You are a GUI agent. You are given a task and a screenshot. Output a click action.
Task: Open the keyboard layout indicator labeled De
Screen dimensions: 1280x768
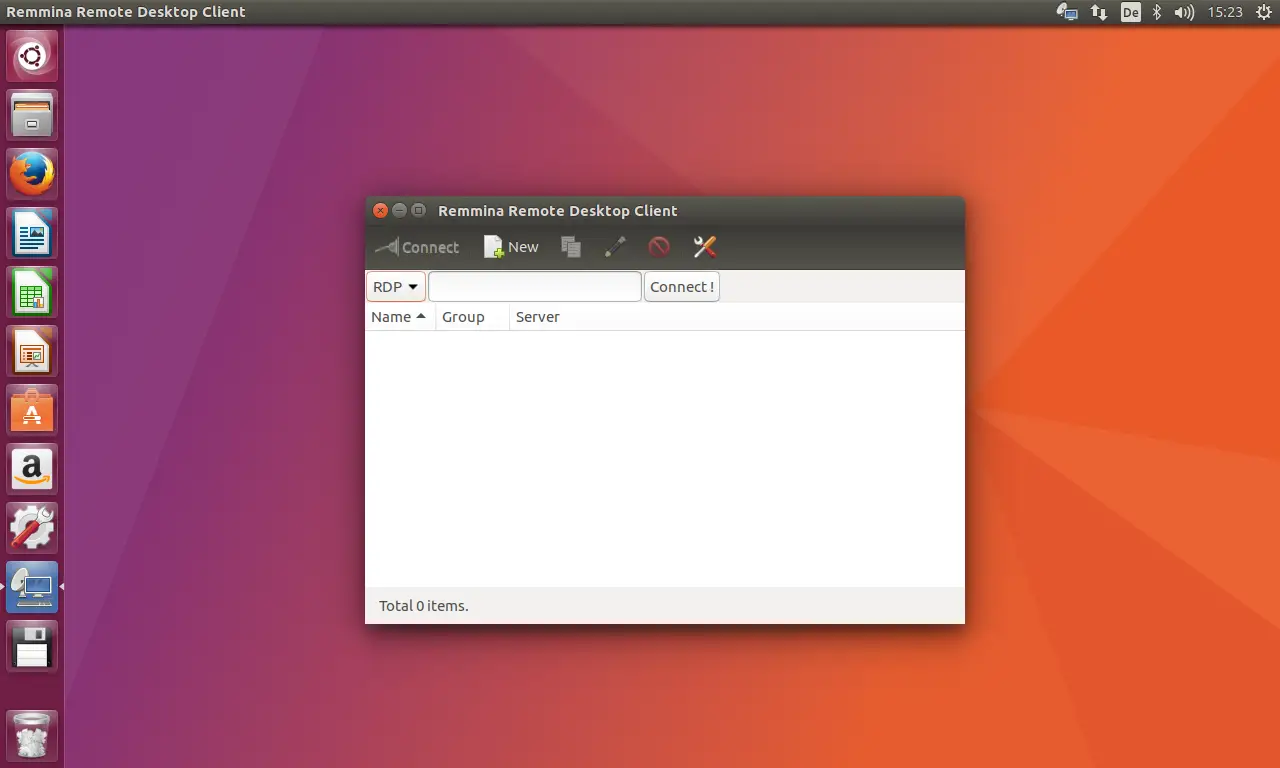(1130, 12)
